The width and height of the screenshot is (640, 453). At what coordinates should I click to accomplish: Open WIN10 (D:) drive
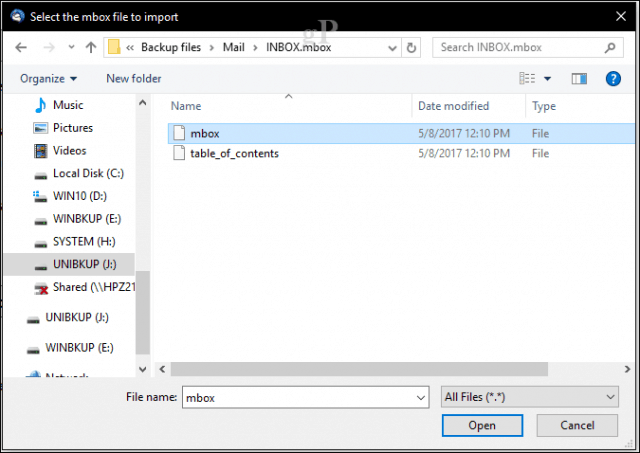tap(80, 196)
